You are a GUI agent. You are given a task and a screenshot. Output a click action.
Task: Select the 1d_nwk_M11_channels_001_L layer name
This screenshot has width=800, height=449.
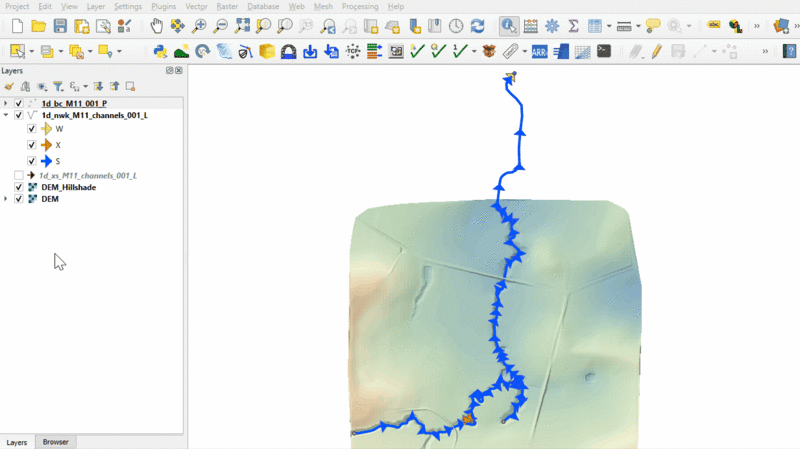point(95,115)
